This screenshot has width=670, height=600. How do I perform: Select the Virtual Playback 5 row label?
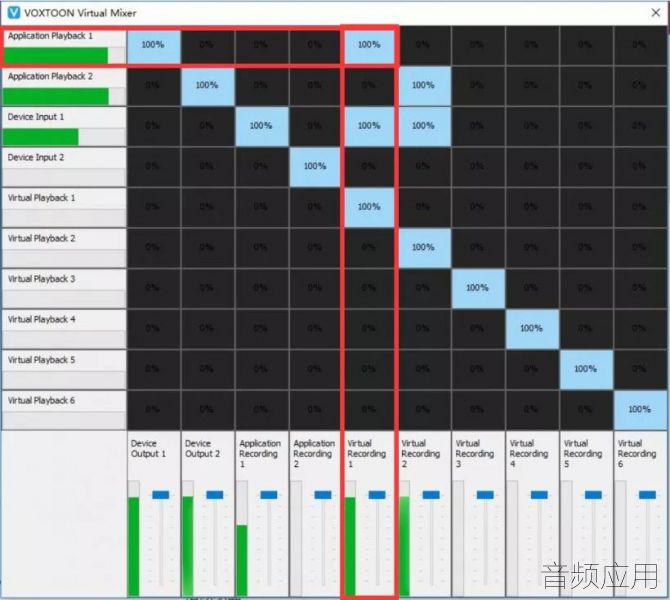pos(41,361)
